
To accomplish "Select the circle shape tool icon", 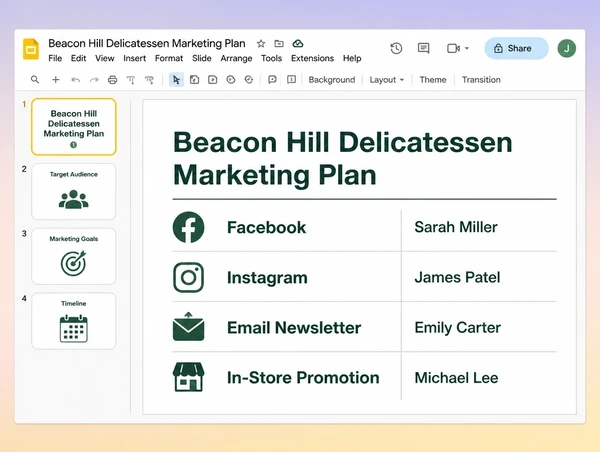I will pos(231,80).
